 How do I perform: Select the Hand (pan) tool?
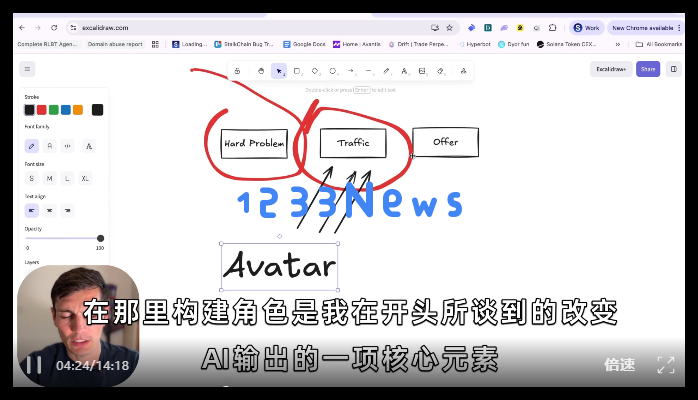[261, 71]
